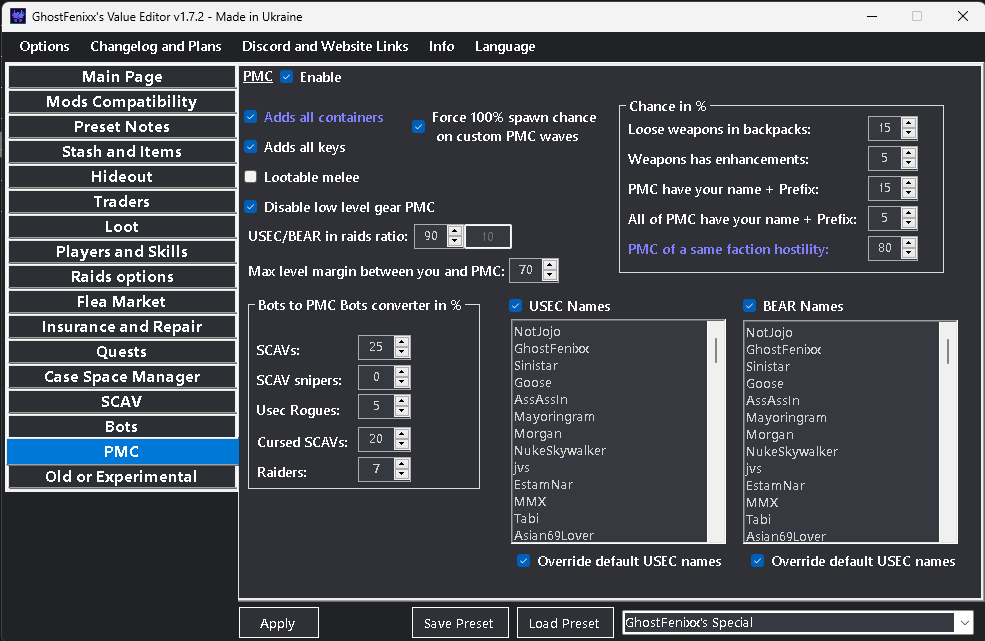985x641 pixels.
Task: Enable Lootable melee checkbox
Action: (251, 177)
